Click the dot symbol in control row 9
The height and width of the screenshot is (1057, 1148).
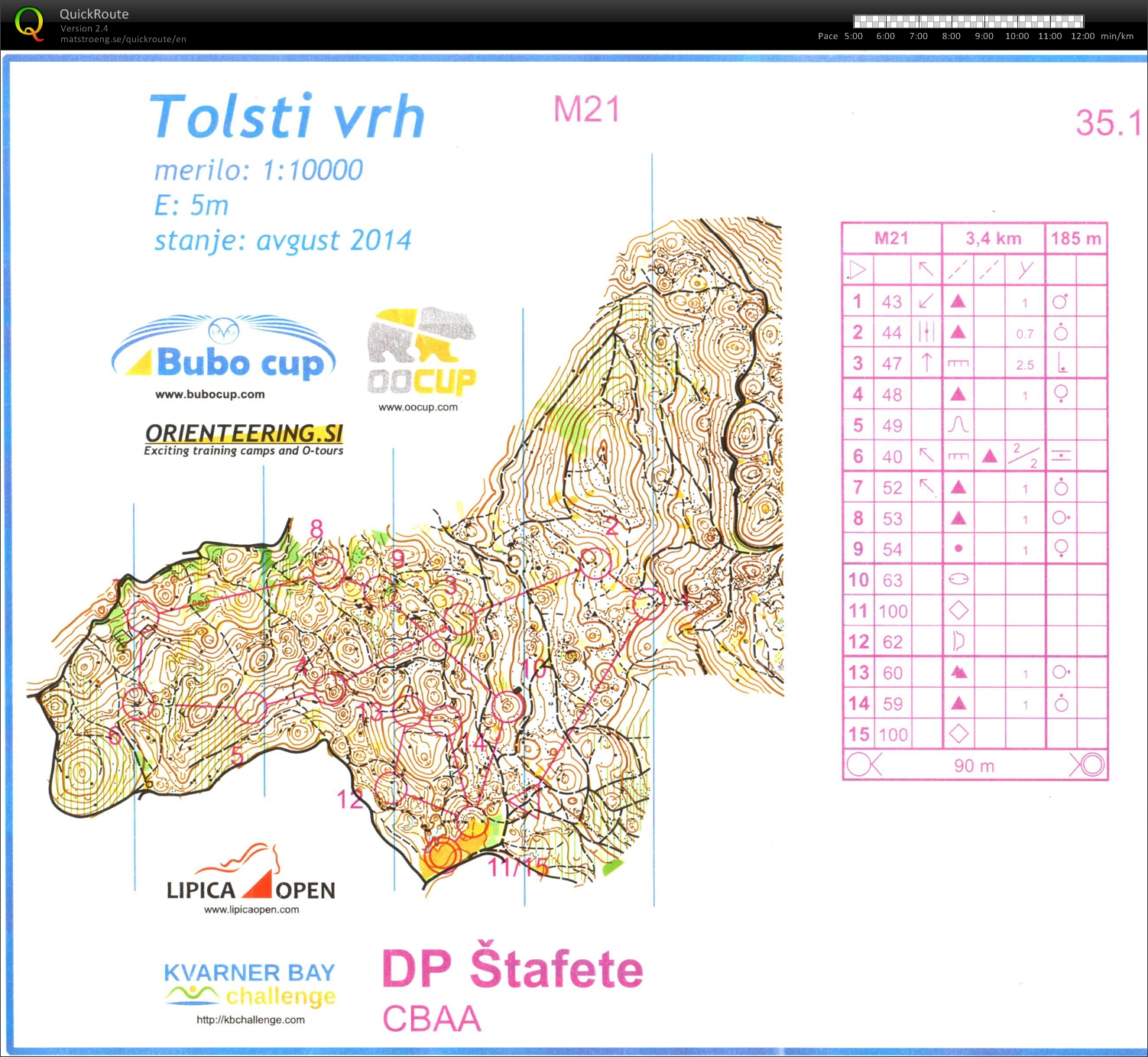958,548
